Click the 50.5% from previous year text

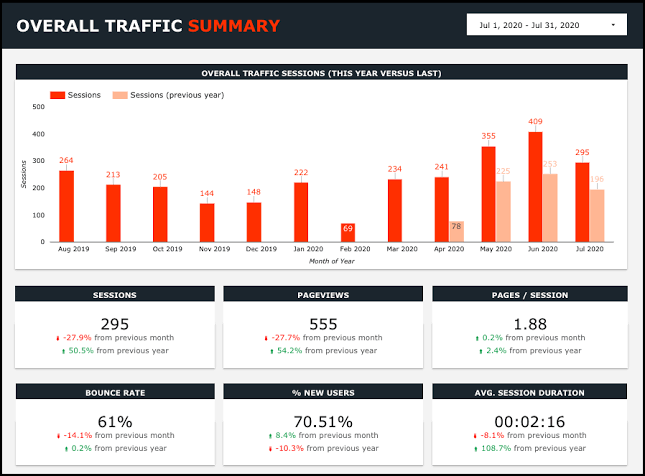click(x=118, y=351)
